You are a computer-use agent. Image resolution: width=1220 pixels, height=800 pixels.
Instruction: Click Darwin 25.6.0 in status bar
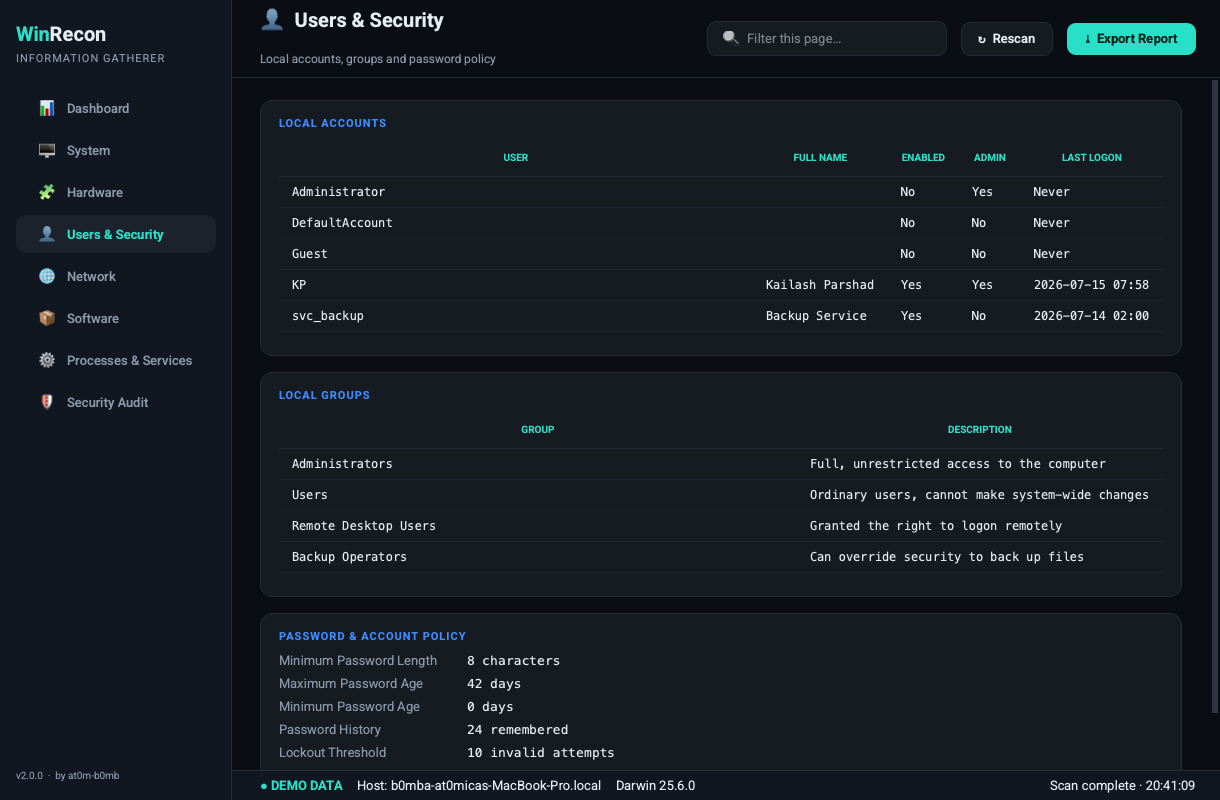[x=655, y=786]
